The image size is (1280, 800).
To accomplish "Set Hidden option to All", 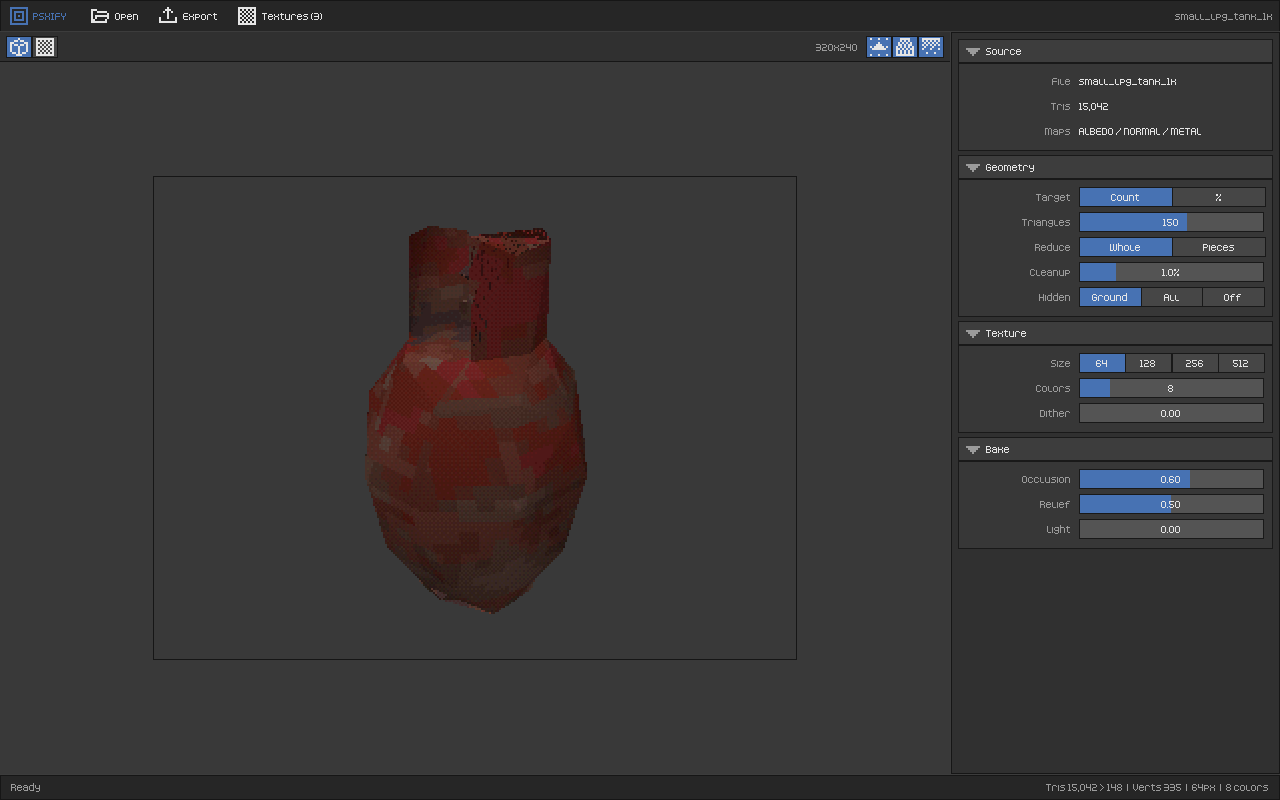I will coord(1171,298).
